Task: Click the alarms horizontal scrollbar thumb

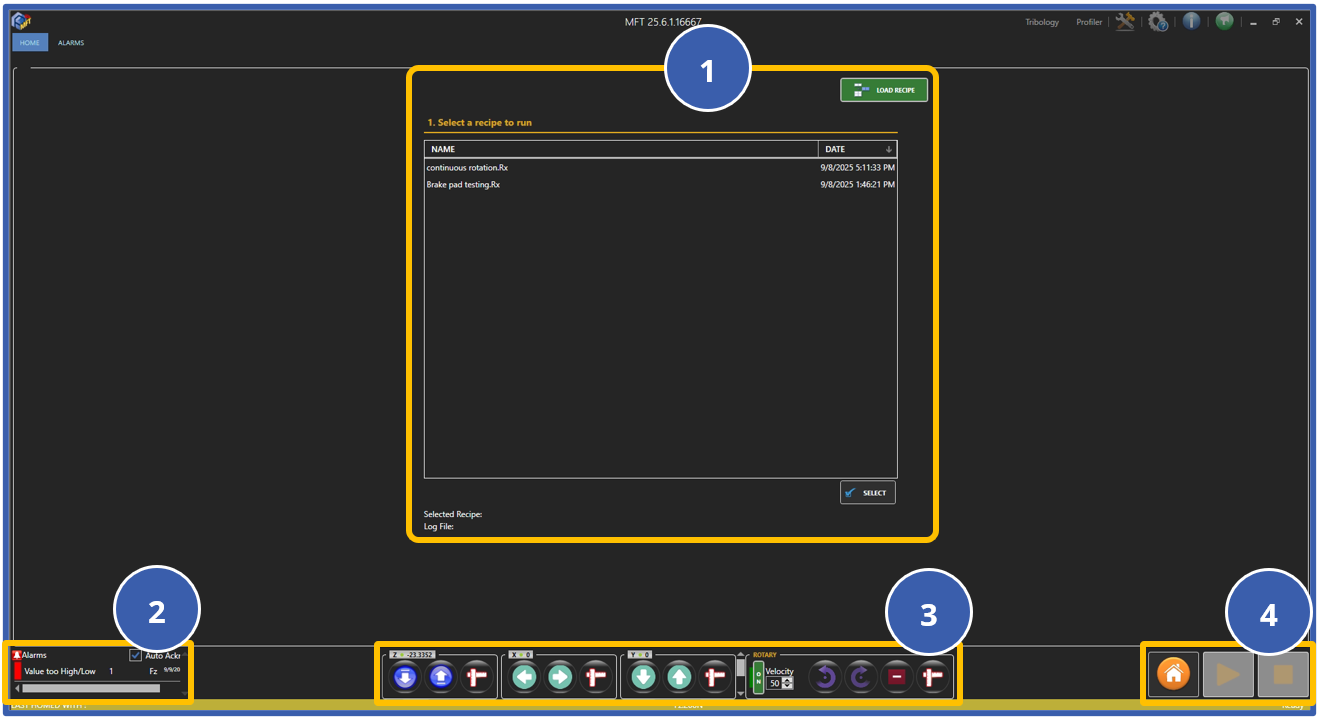Action: (91, 688)
